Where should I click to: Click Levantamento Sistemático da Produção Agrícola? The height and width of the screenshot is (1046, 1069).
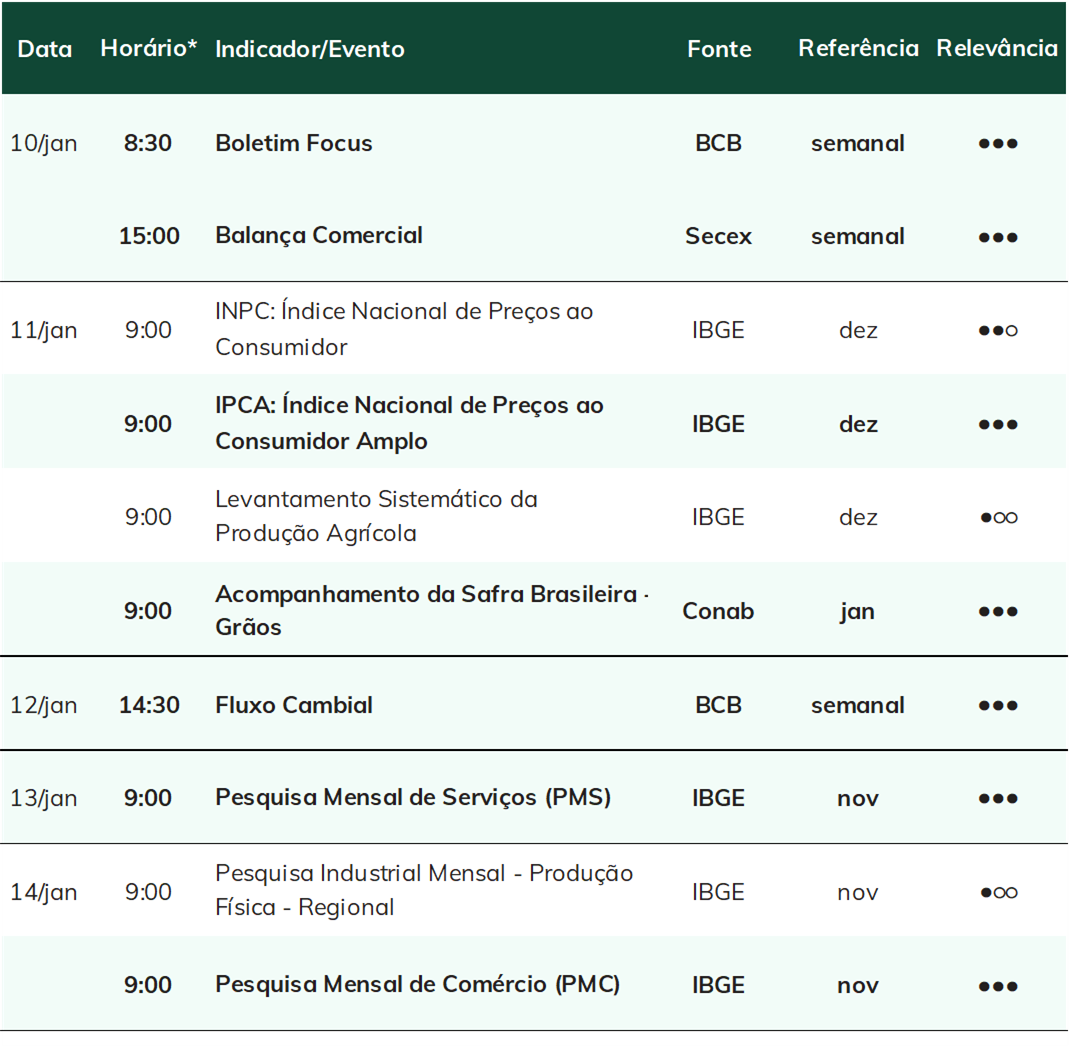(x=376, y=516)
